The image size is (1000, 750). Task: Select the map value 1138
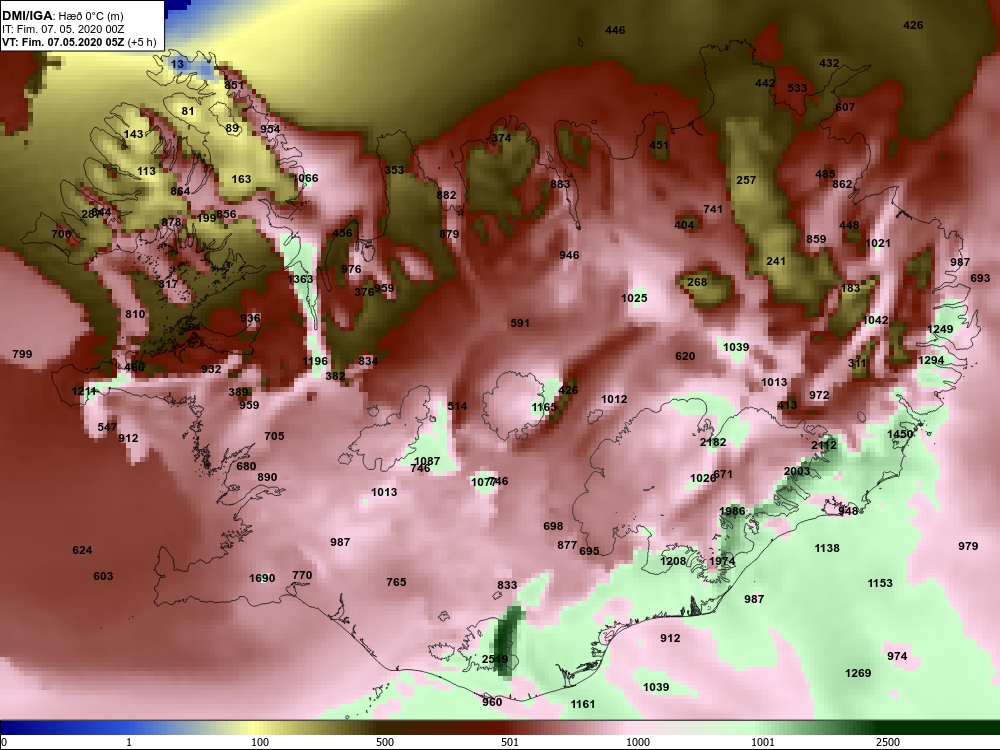(x=827, y=548)
